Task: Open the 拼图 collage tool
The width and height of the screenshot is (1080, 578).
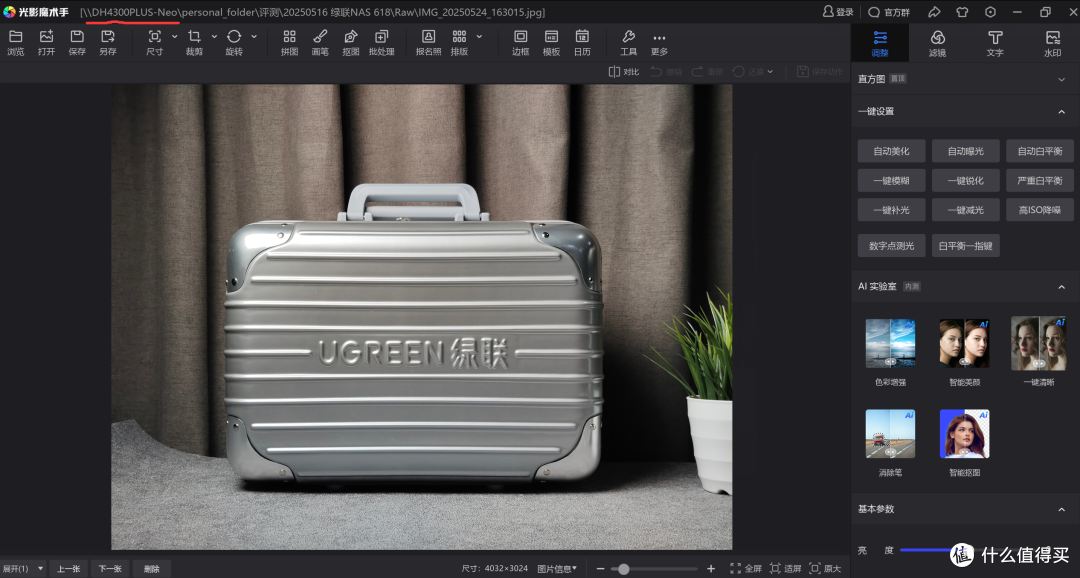Action: point(289,43)
